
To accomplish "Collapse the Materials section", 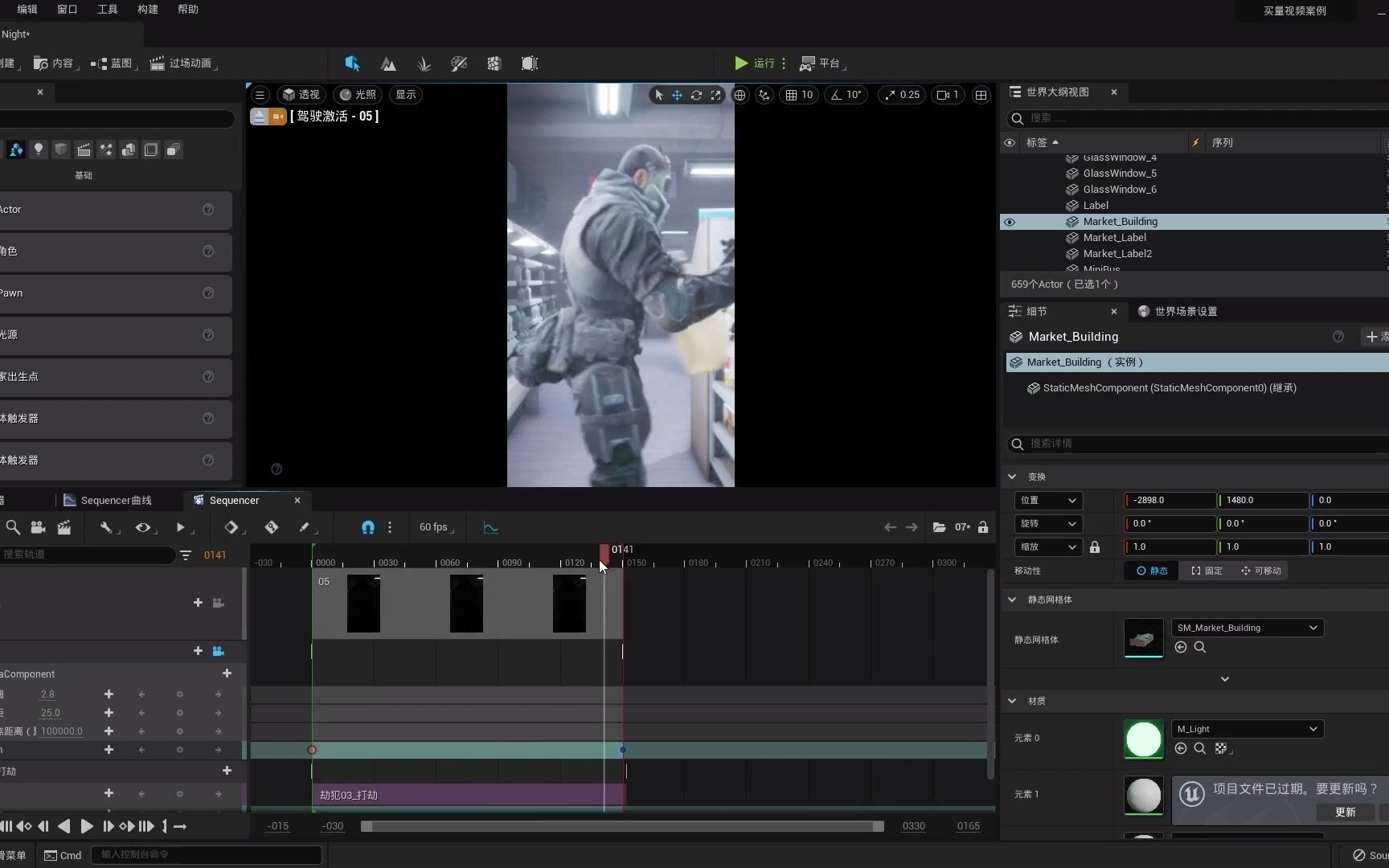I will point(1013,701).
